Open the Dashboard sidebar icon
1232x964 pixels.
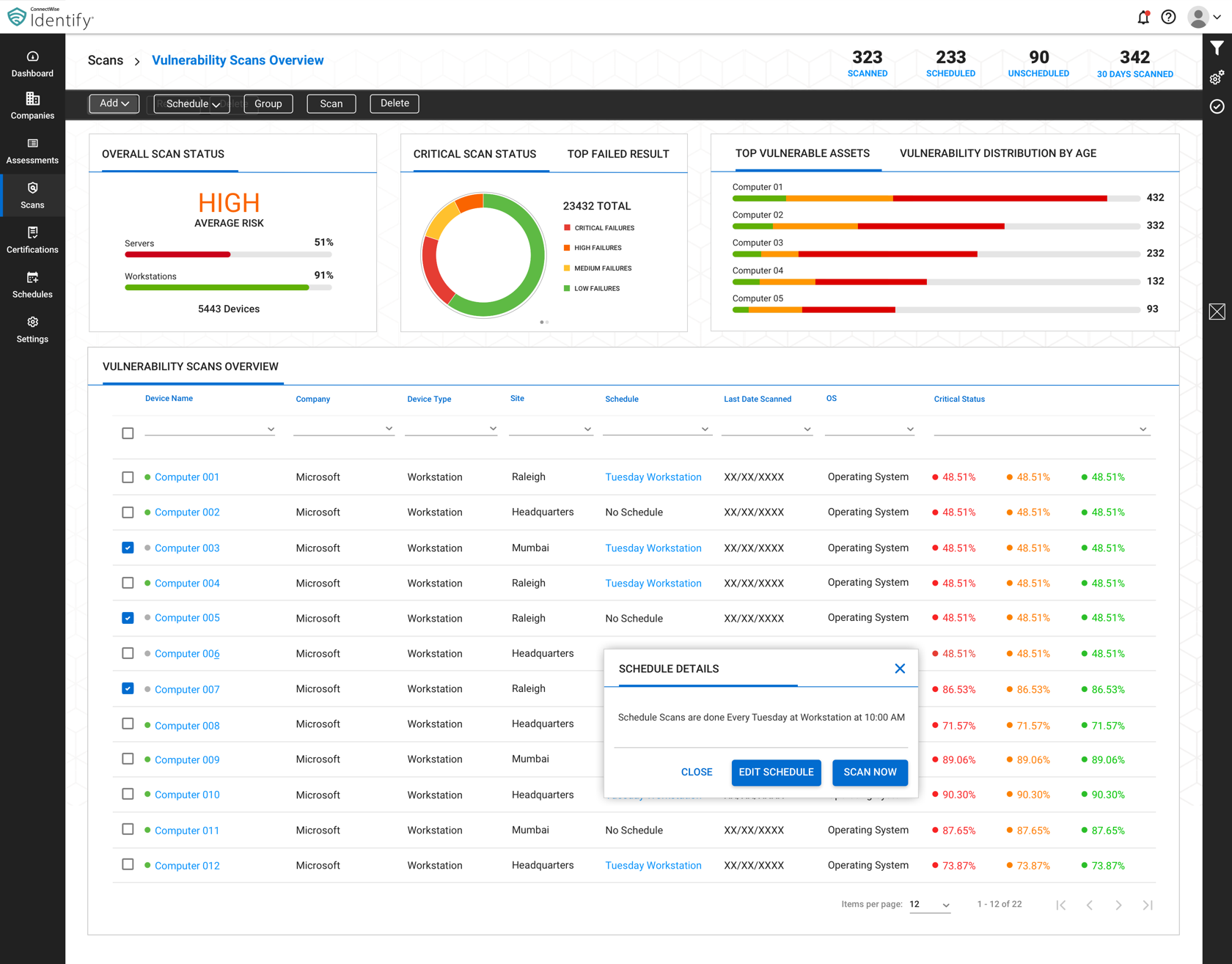[x=32, y=57]
